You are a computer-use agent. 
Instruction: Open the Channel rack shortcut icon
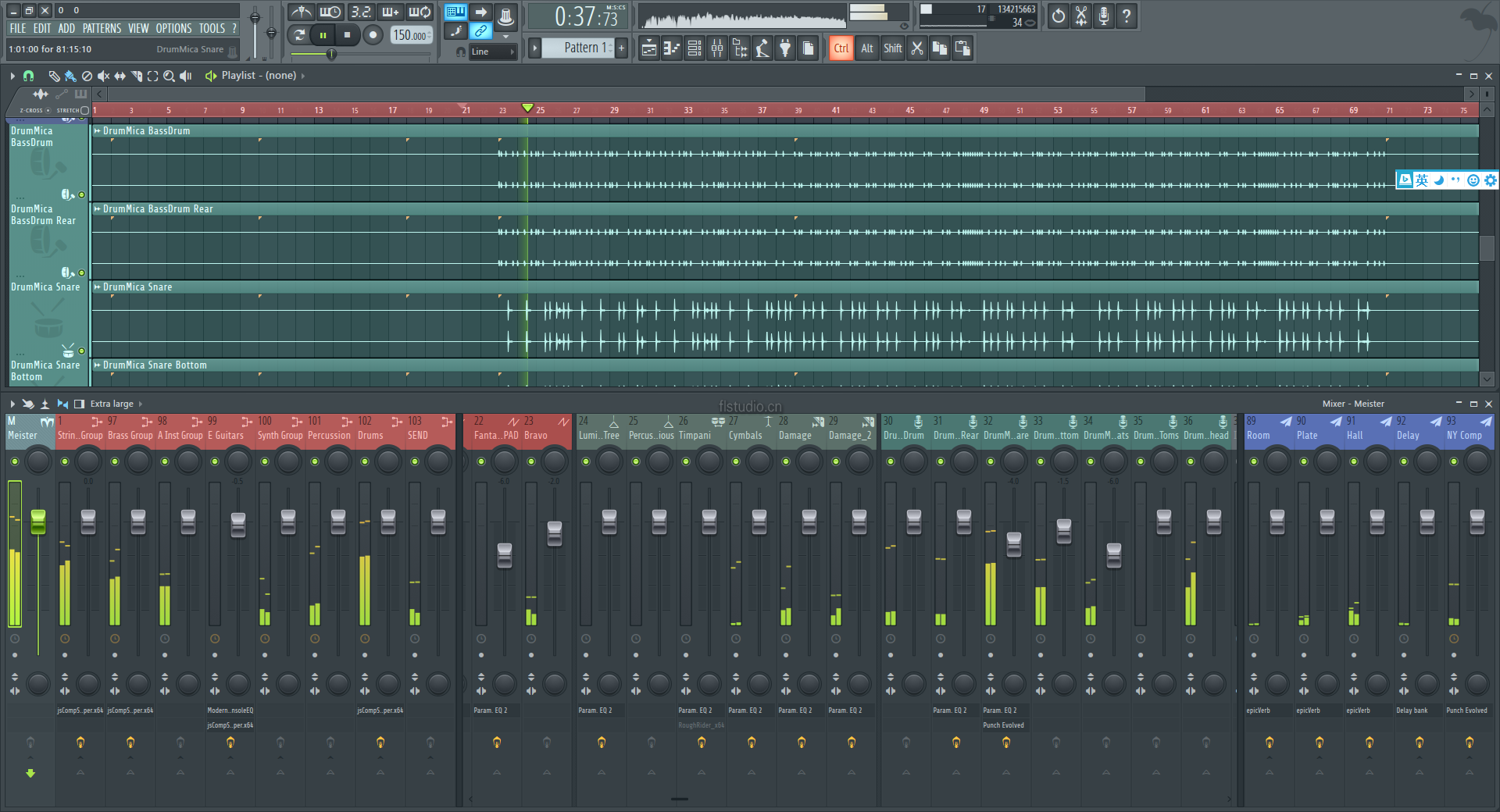coord(694,48)
